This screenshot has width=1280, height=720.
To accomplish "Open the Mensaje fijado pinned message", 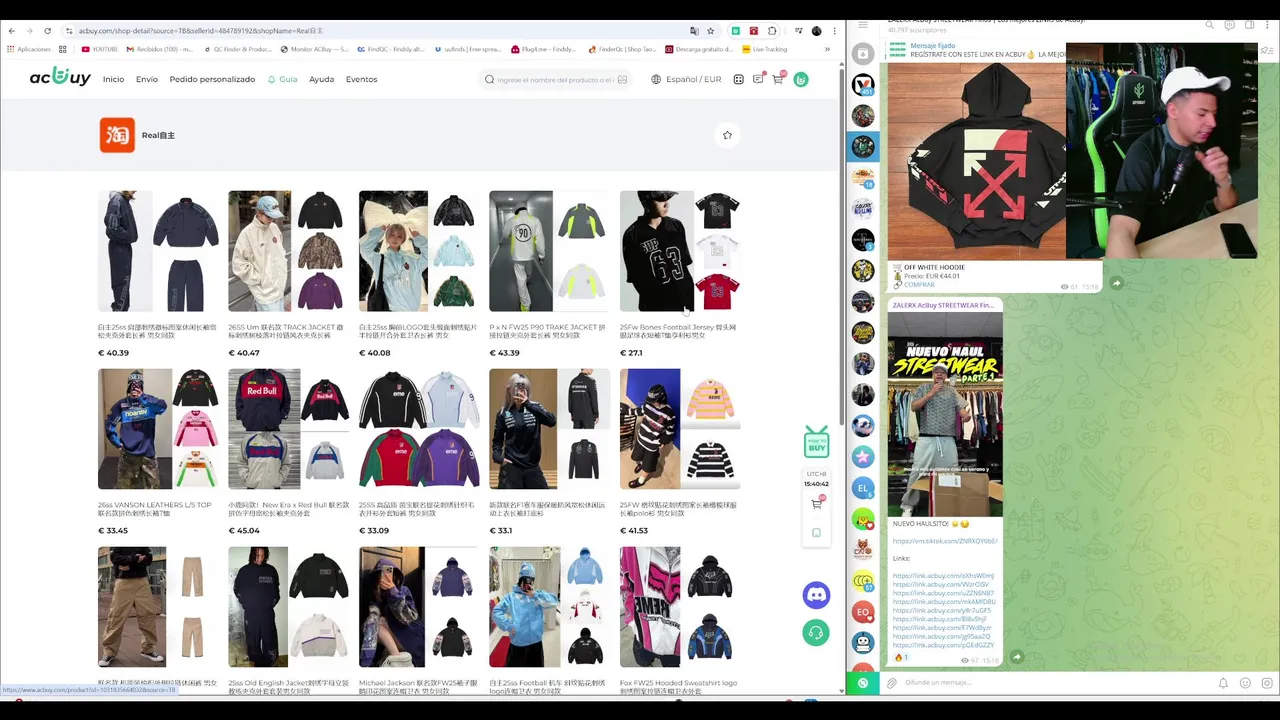I will click(x=975, y=50).
